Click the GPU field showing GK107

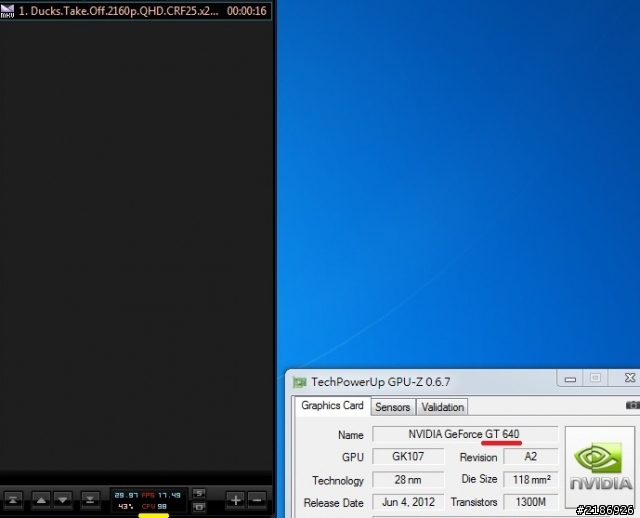[x=408, y=456]
